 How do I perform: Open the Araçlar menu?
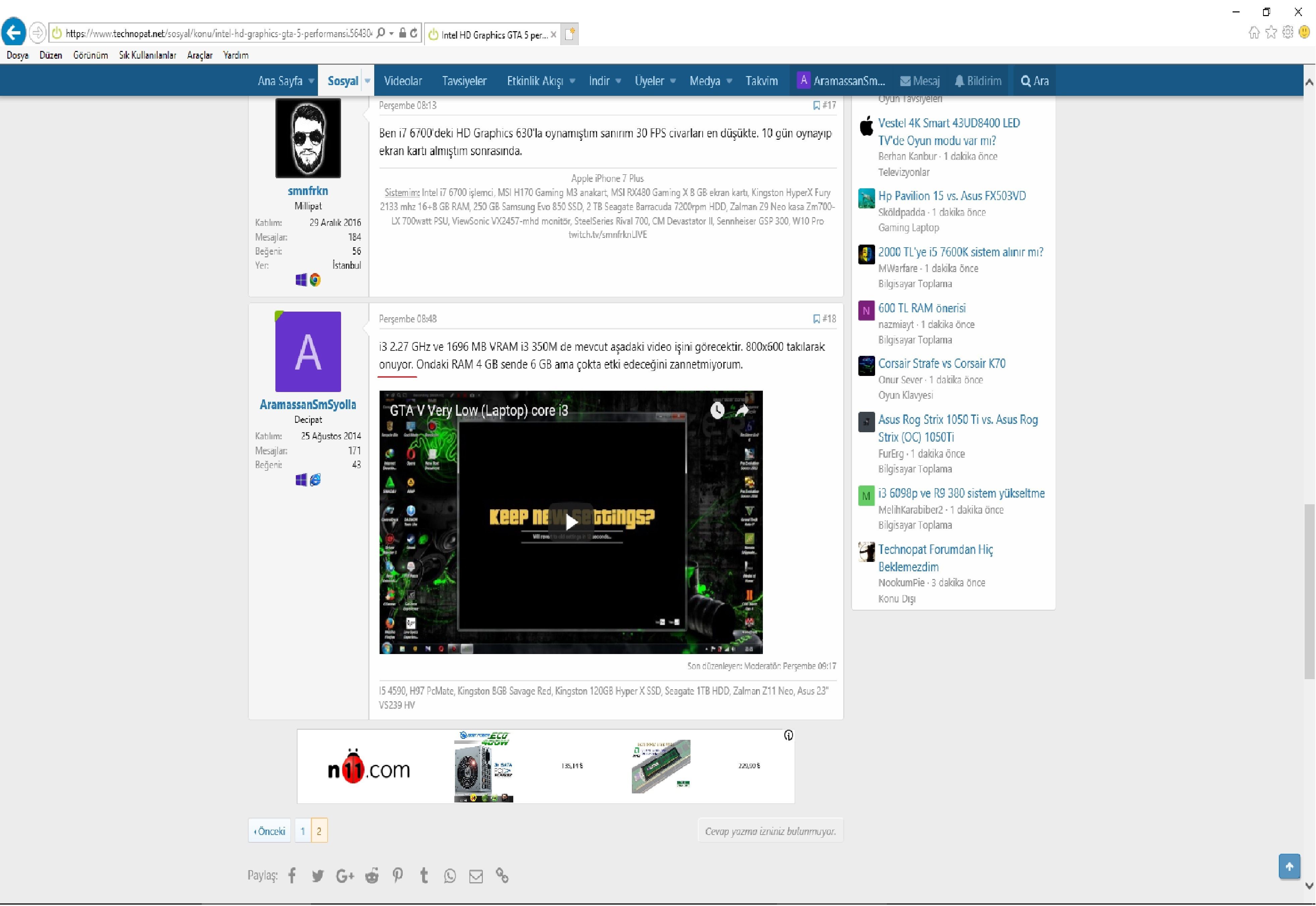[199, 55]
